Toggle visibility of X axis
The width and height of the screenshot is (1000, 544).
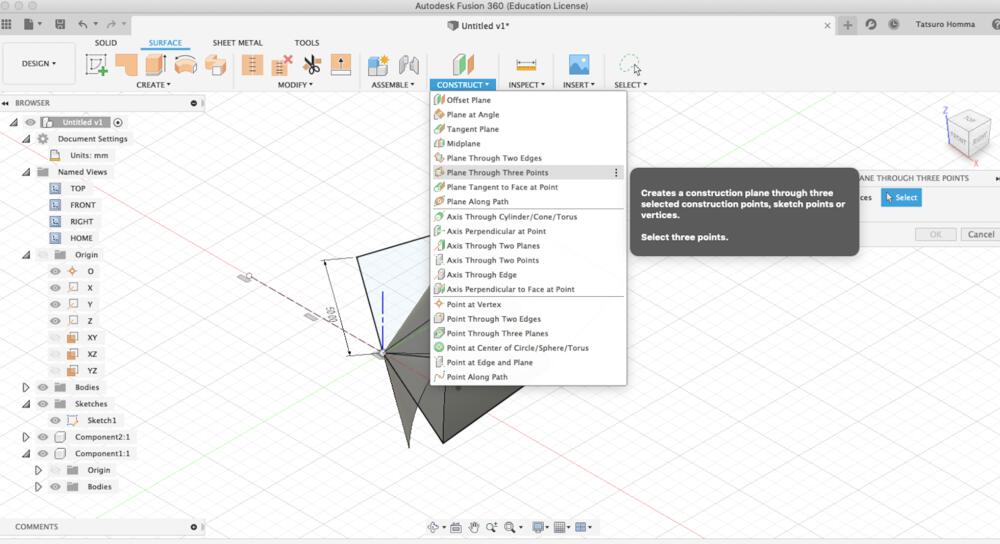(55, 288)
